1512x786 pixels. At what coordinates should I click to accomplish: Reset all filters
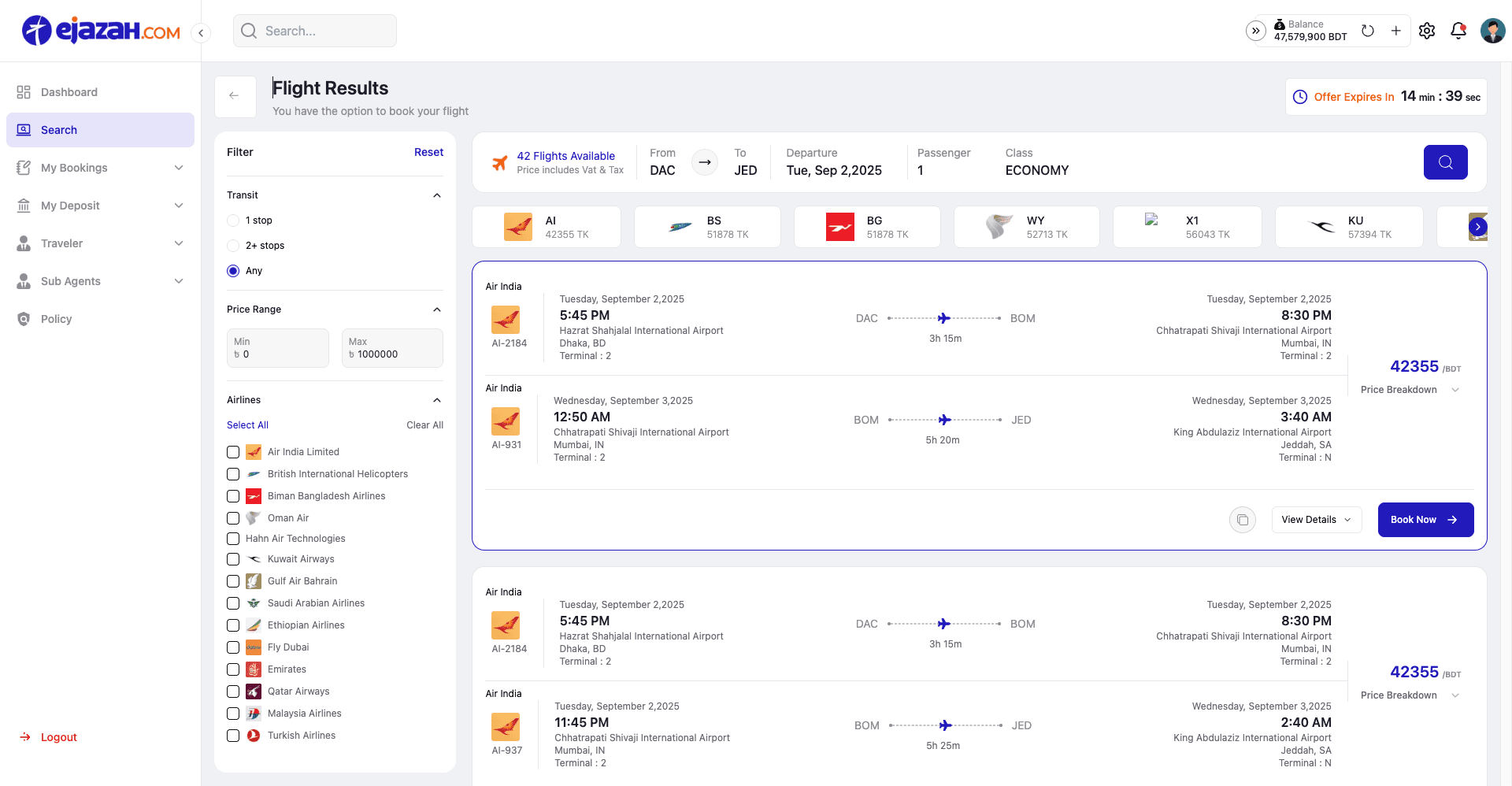(x=428, y=152)
